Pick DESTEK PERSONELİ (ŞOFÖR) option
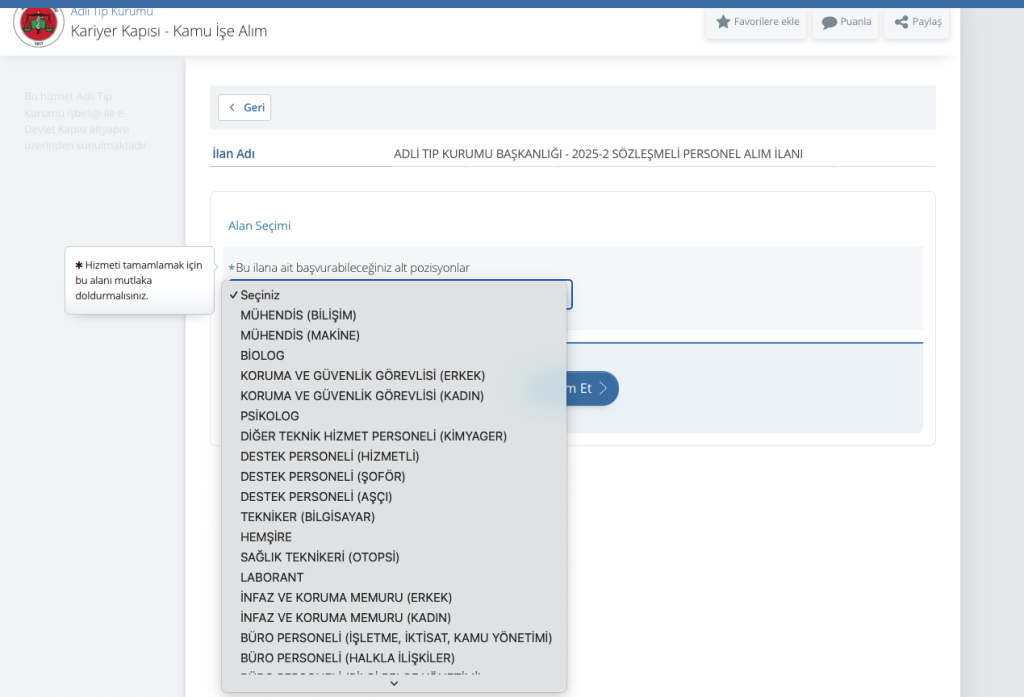The width and height of the screenshot is (1024, 697). tap(322, 476)
